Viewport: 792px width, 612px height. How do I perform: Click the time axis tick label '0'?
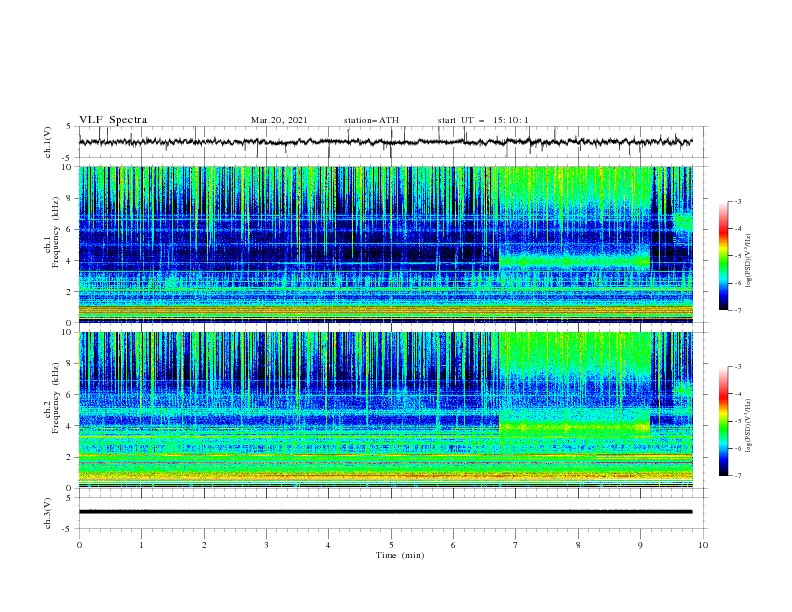click(79, 545)
